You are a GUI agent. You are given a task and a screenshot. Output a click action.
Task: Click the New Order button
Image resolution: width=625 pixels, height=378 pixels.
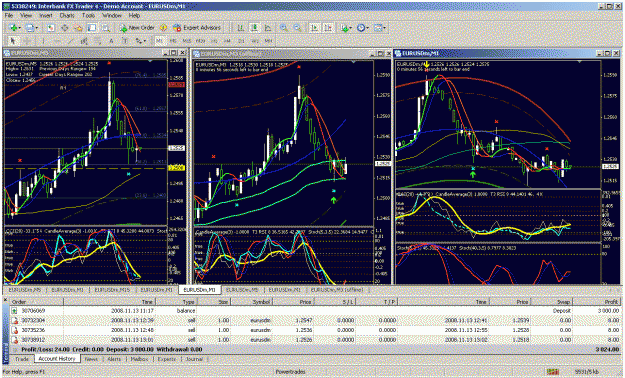[x=137, y=28]
